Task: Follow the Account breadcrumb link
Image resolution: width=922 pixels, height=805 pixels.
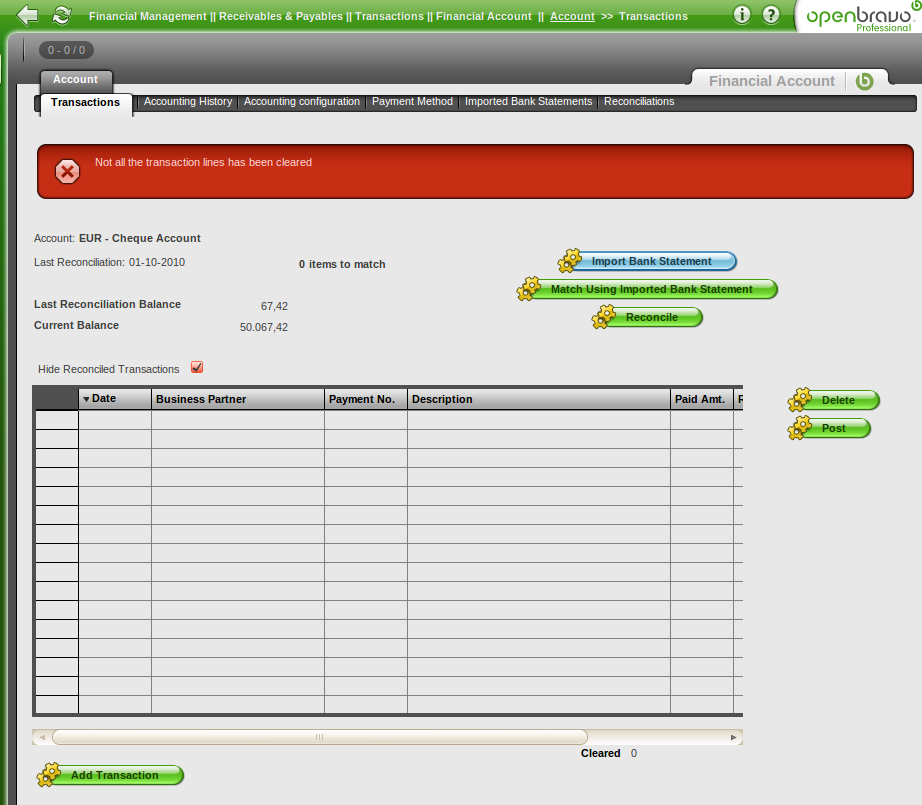Action: tap(572, 16)
